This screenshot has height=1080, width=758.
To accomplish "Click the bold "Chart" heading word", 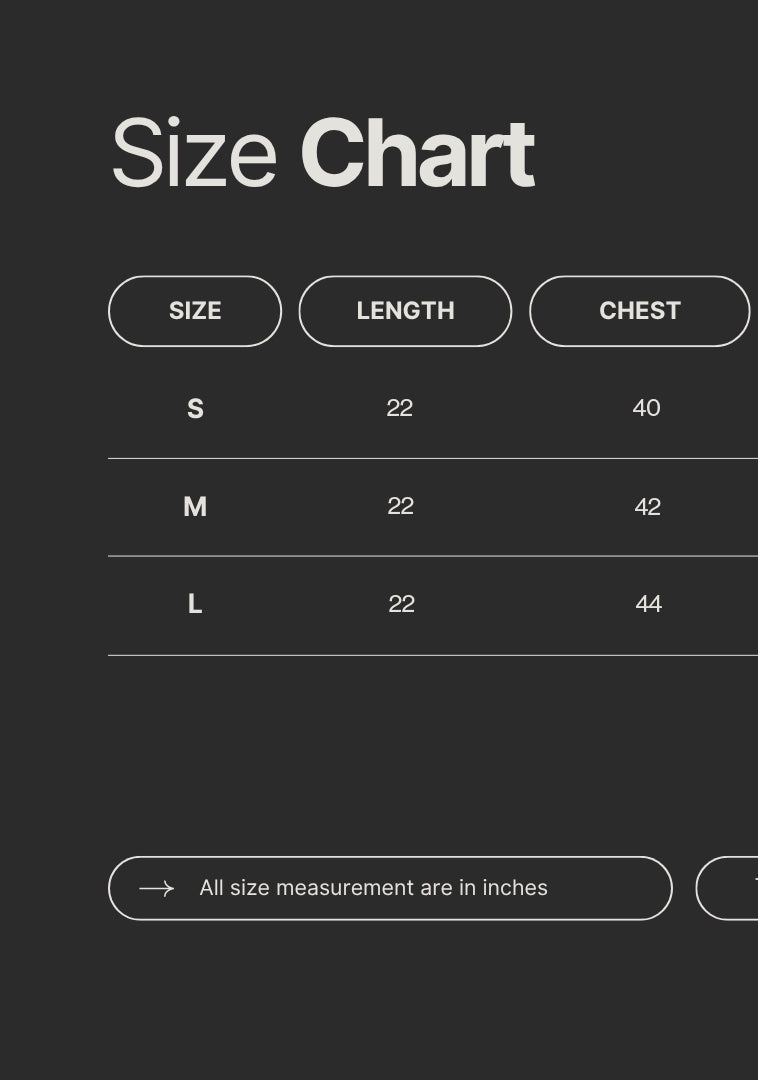I will tap(417, 155).
